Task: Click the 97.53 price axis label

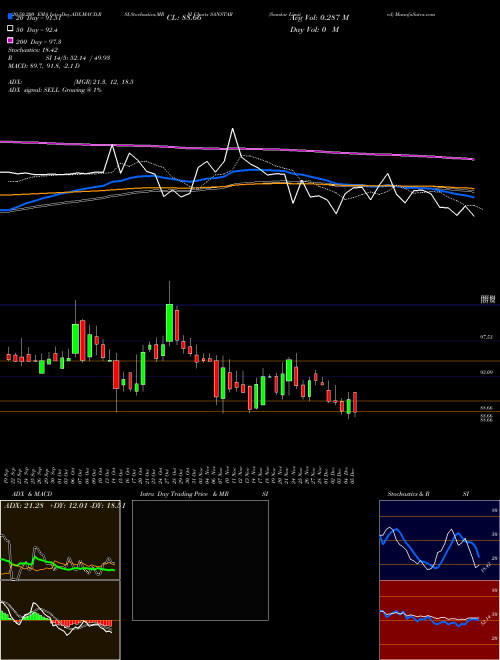Action: (x=486, y=337)
